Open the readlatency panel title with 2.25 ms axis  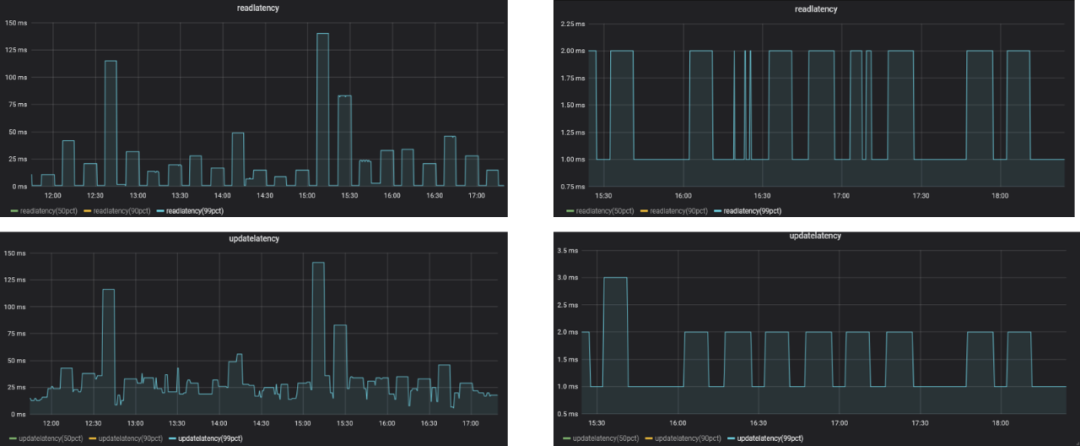[816, 8]
